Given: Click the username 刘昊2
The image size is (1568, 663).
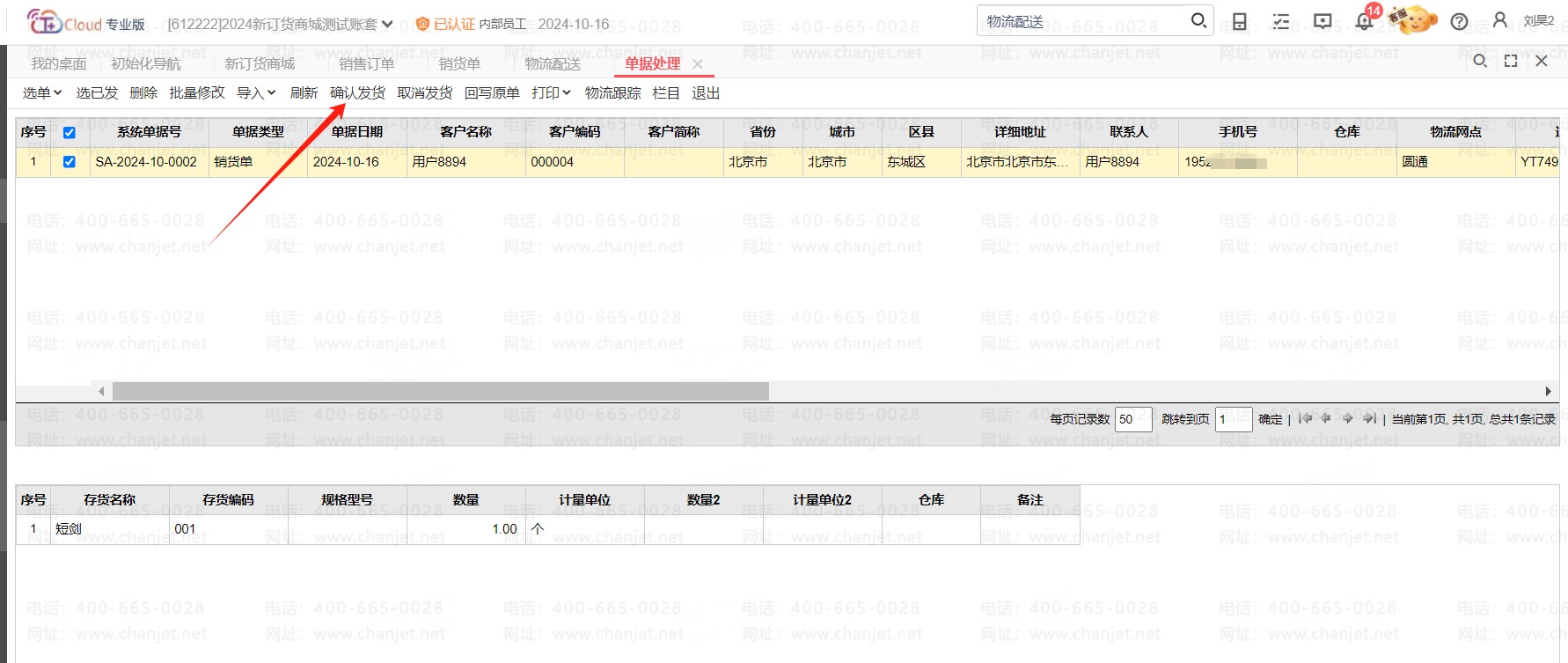Looking at the screenshot, I should [x=1539, y=21].
